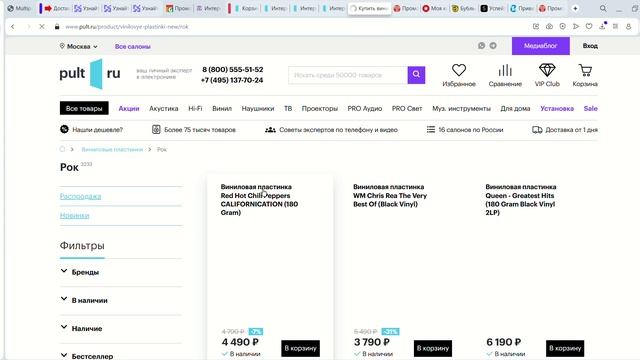Viewport: 640px width, 360px height.
Task: Open the Москва city dropdown
Action: pos(78,46)
